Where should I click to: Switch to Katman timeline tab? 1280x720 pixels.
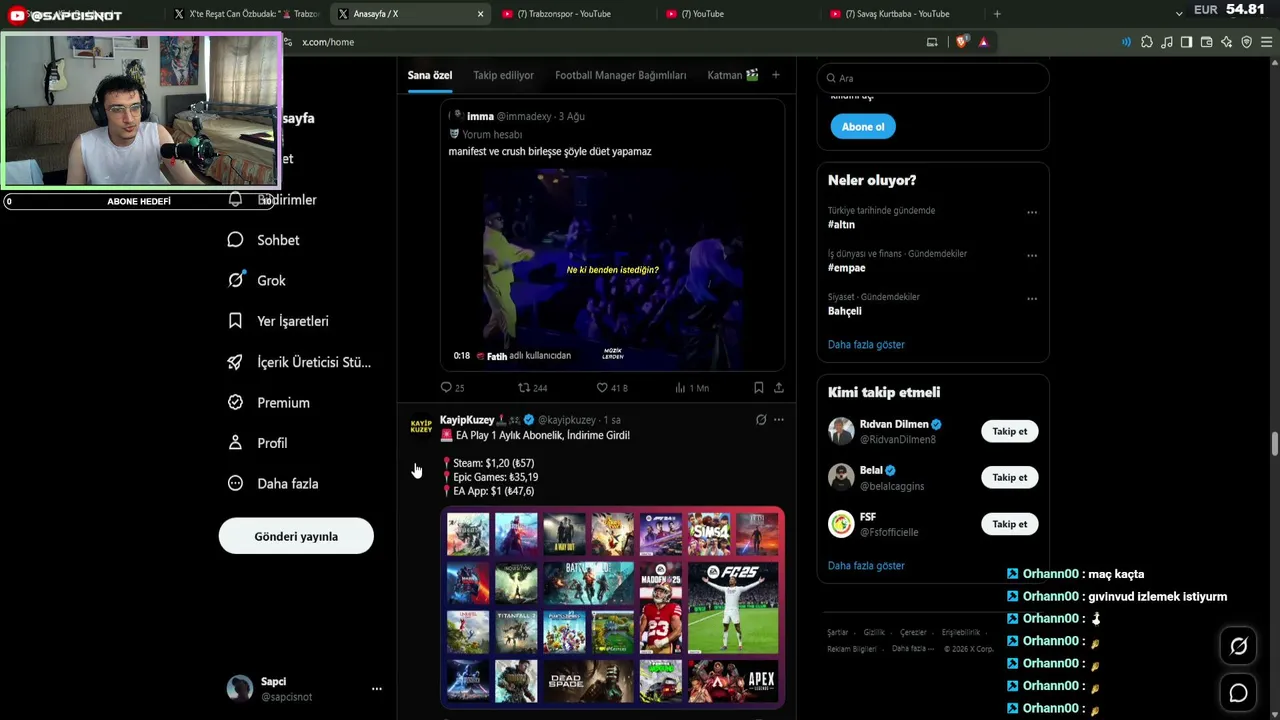pyautogui.click(x=733, y=75)
